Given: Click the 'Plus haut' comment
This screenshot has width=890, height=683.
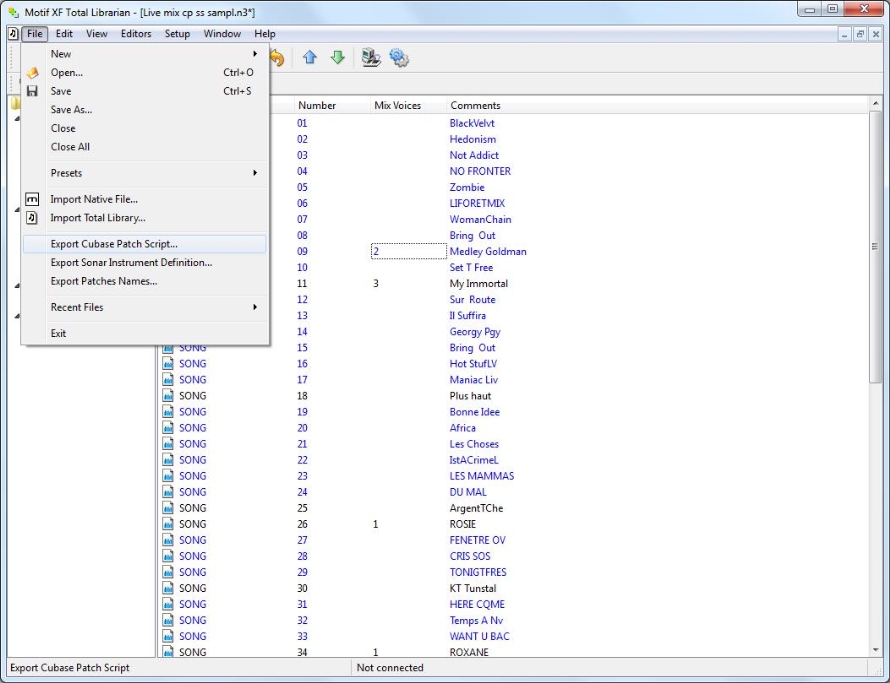Looking at the screenshot, I should pos(470,396).
